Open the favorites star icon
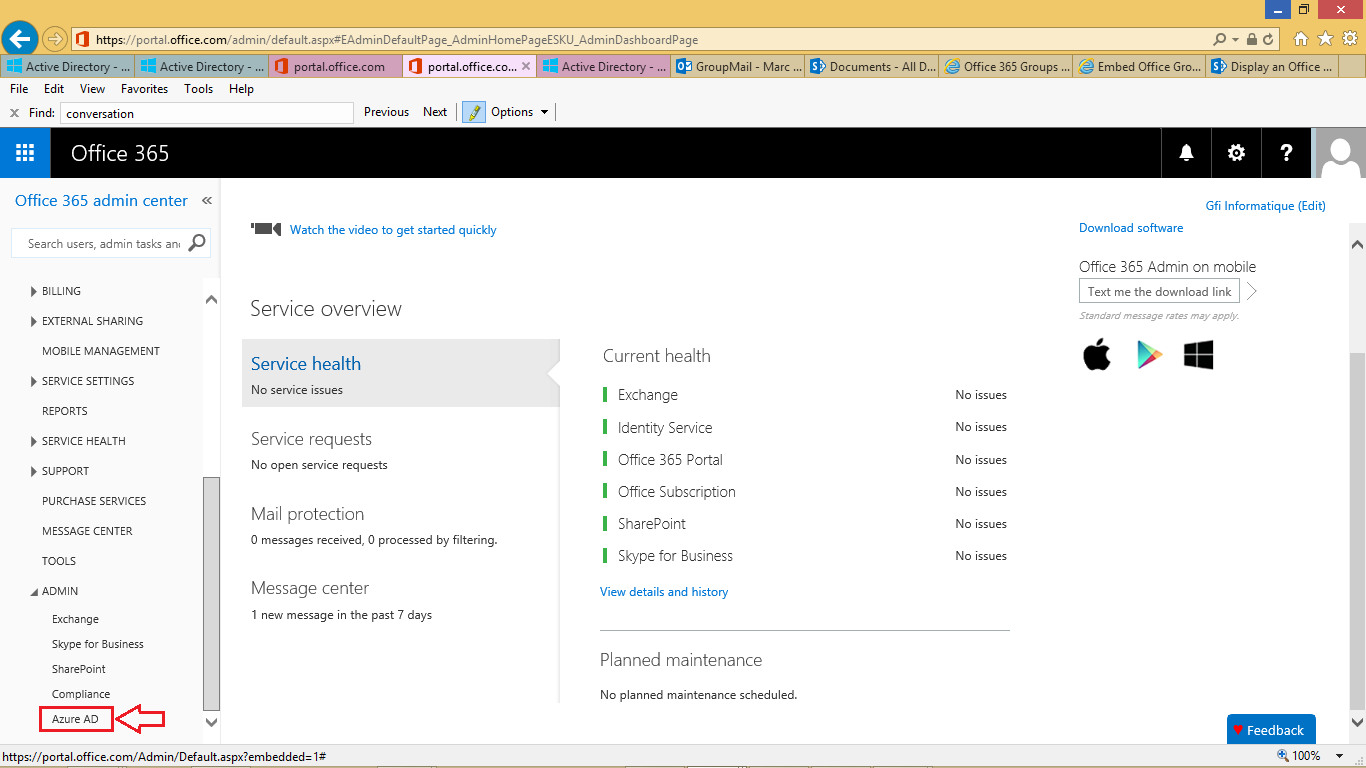This screenshot has height=768, width=1366. pyautogui.click(x=1325, y=39)
